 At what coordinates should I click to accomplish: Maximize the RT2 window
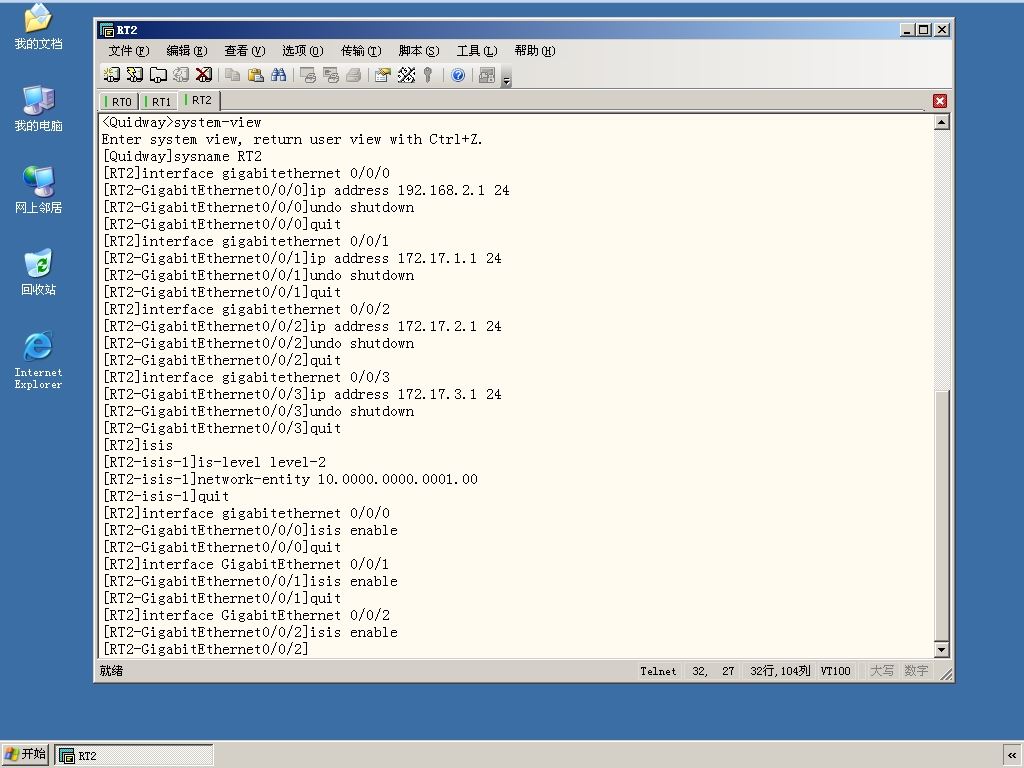coord(923,30)
